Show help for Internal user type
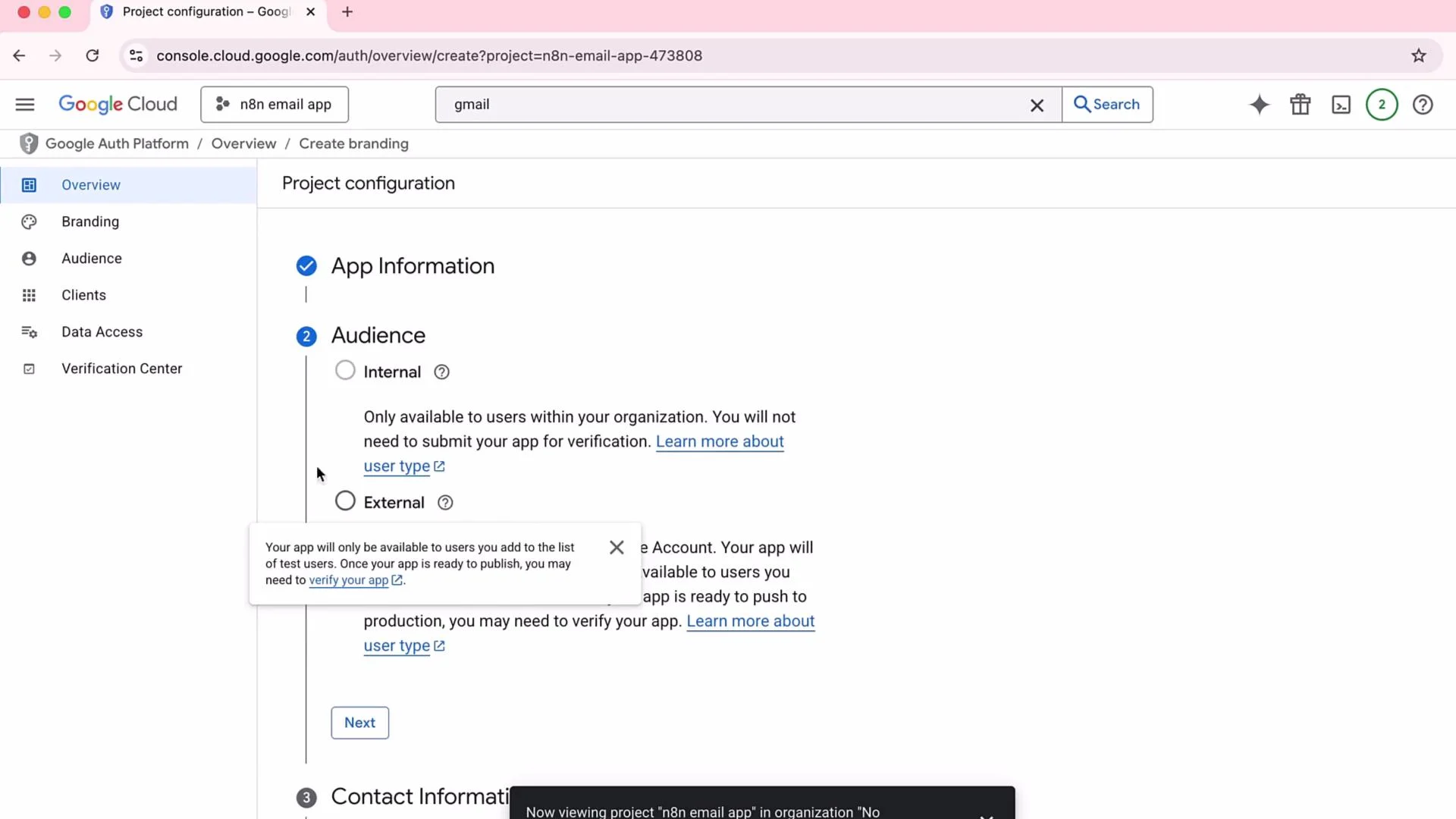Image resolution: width=1456 pixels, height=819 pixels. click(441, 372)
